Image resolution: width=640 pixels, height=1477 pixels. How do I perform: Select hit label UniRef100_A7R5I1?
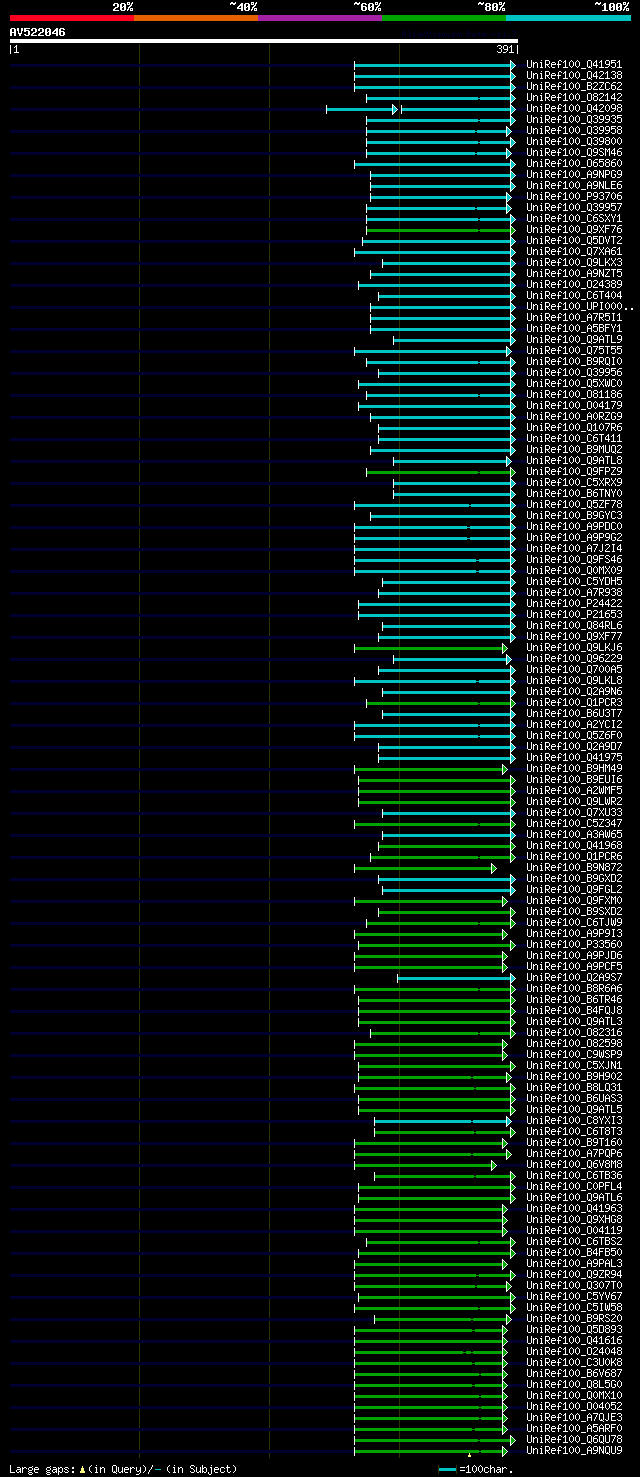tap(574, 317)
